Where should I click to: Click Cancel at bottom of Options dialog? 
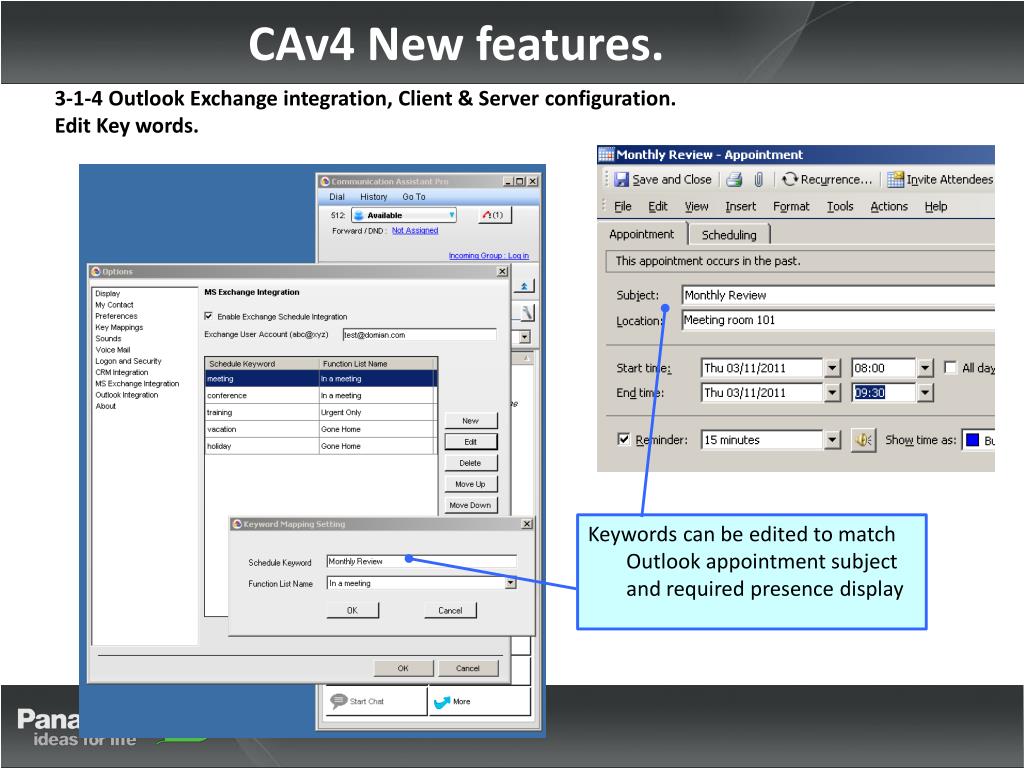tap(468, 668)
